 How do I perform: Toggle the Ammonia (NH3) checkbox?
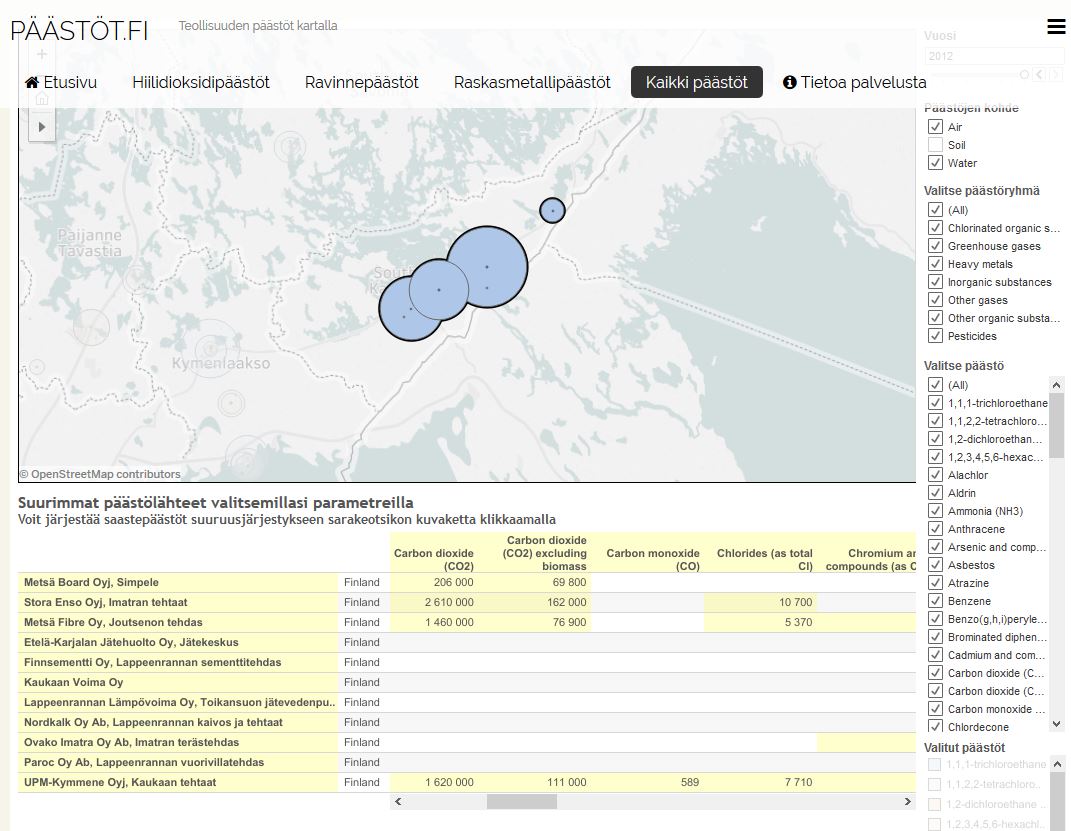[935, 511]
